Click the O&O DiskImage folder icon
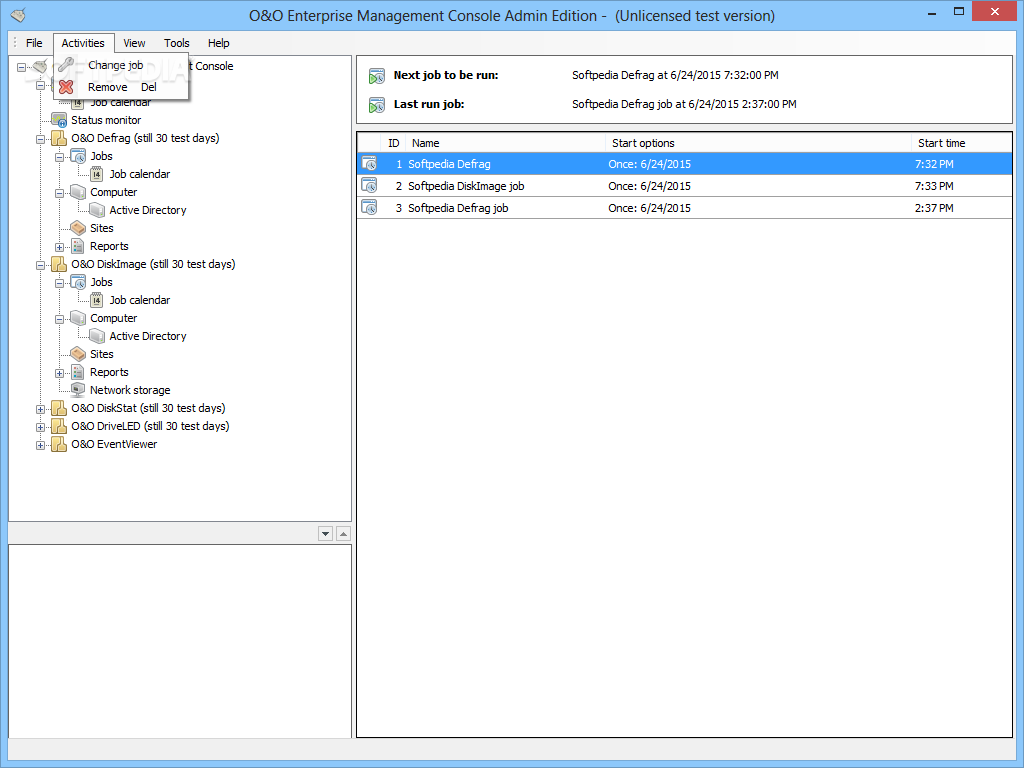The width and height of the screenshot is (1024, 768). click(59, 264)
